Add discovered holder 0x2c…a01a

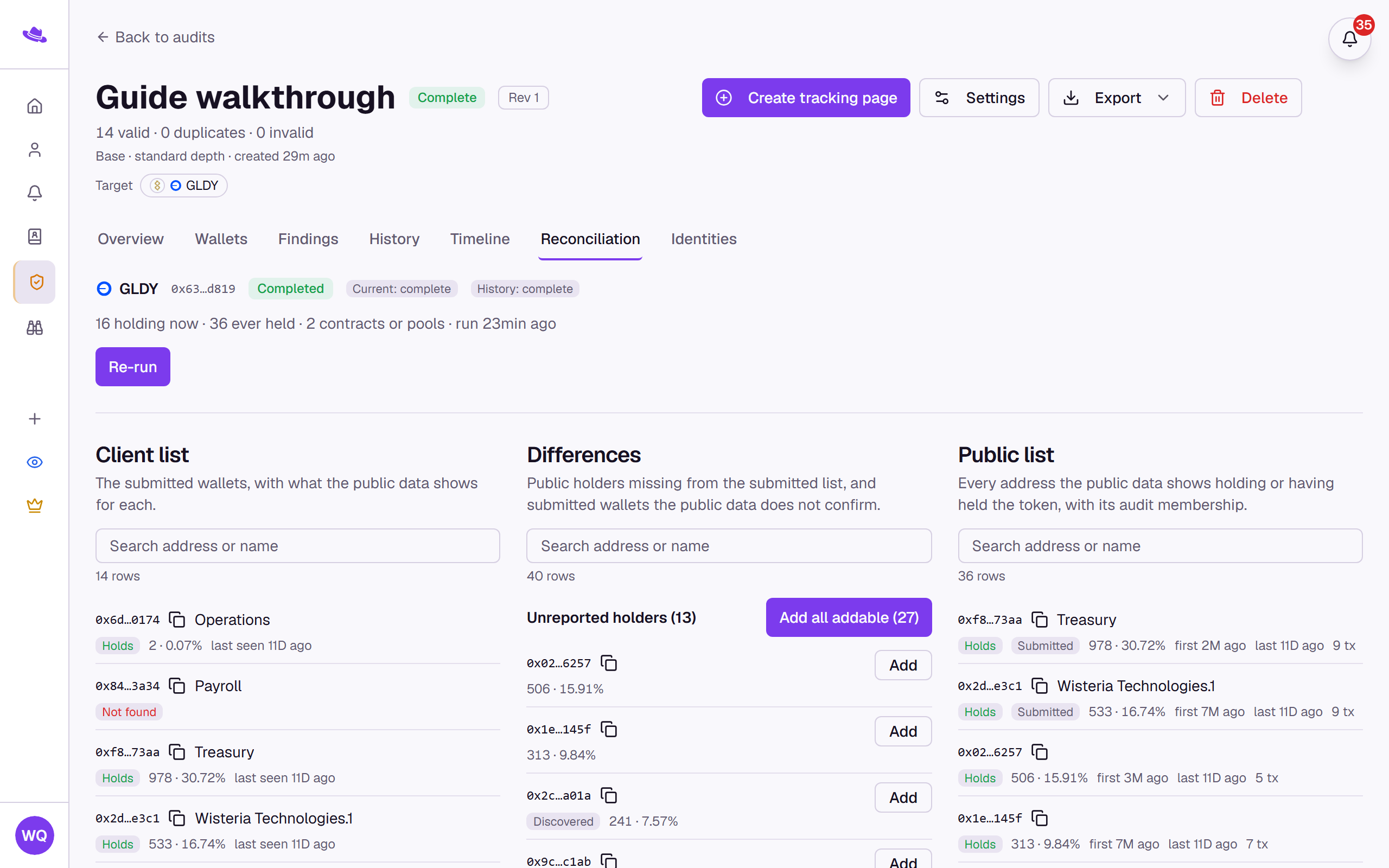pos(903,797)
